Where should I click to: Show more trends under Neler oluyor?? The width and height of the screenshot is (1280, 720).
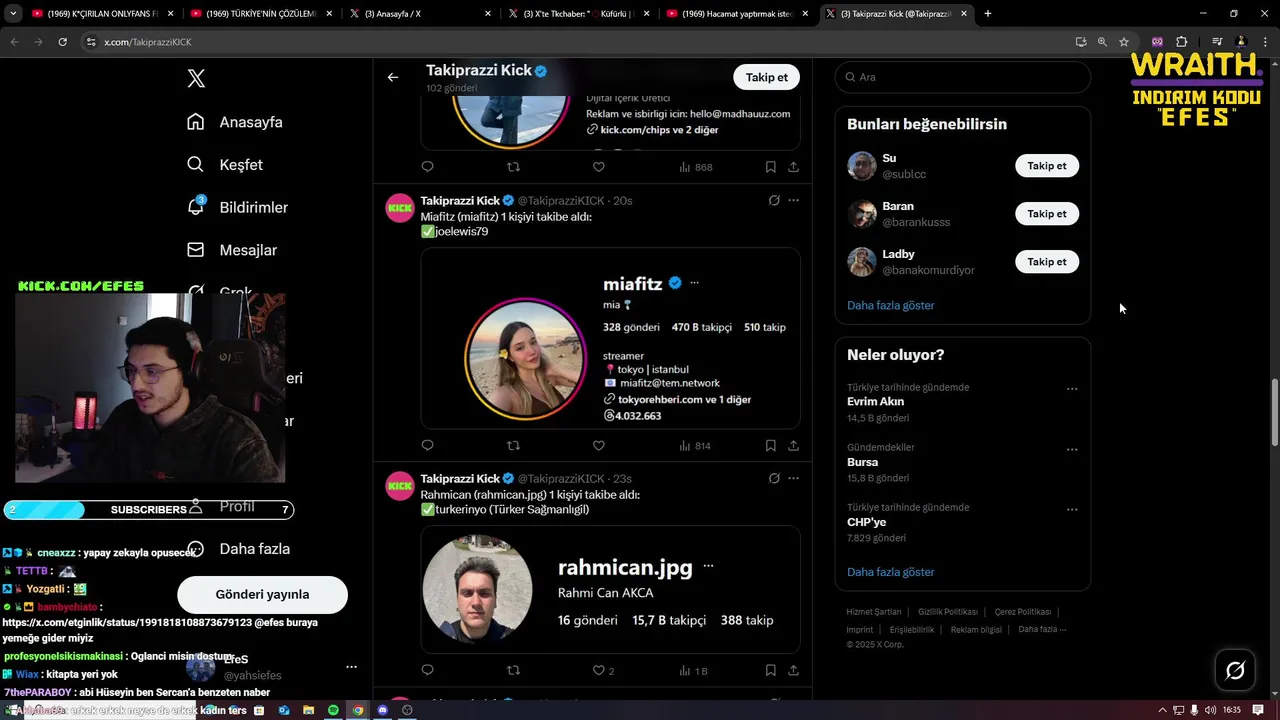pos(890,572)
